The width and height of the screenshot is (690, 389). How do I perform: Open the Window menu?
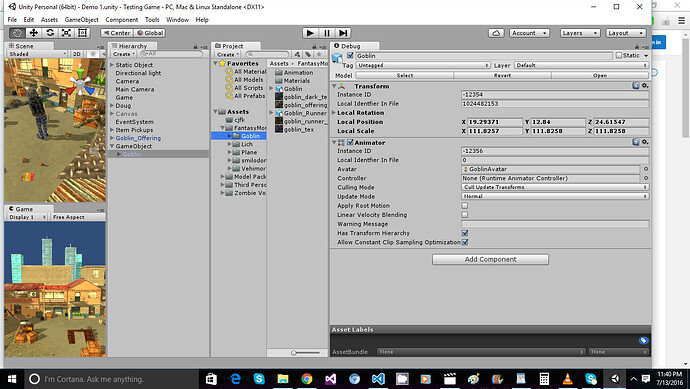(x=177, y=20)
